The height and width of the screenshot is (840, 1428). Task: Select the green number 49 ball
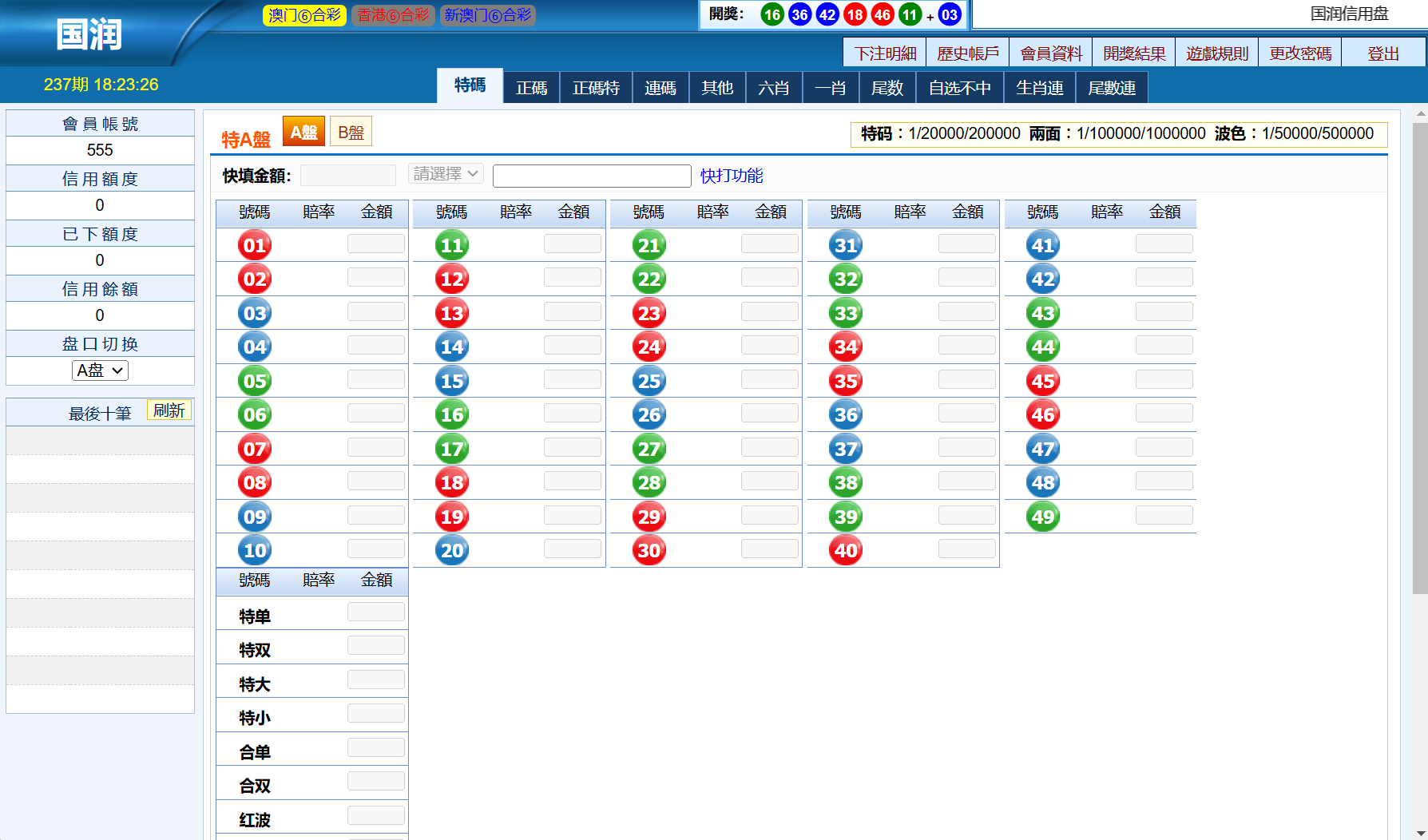point(1043,517)
